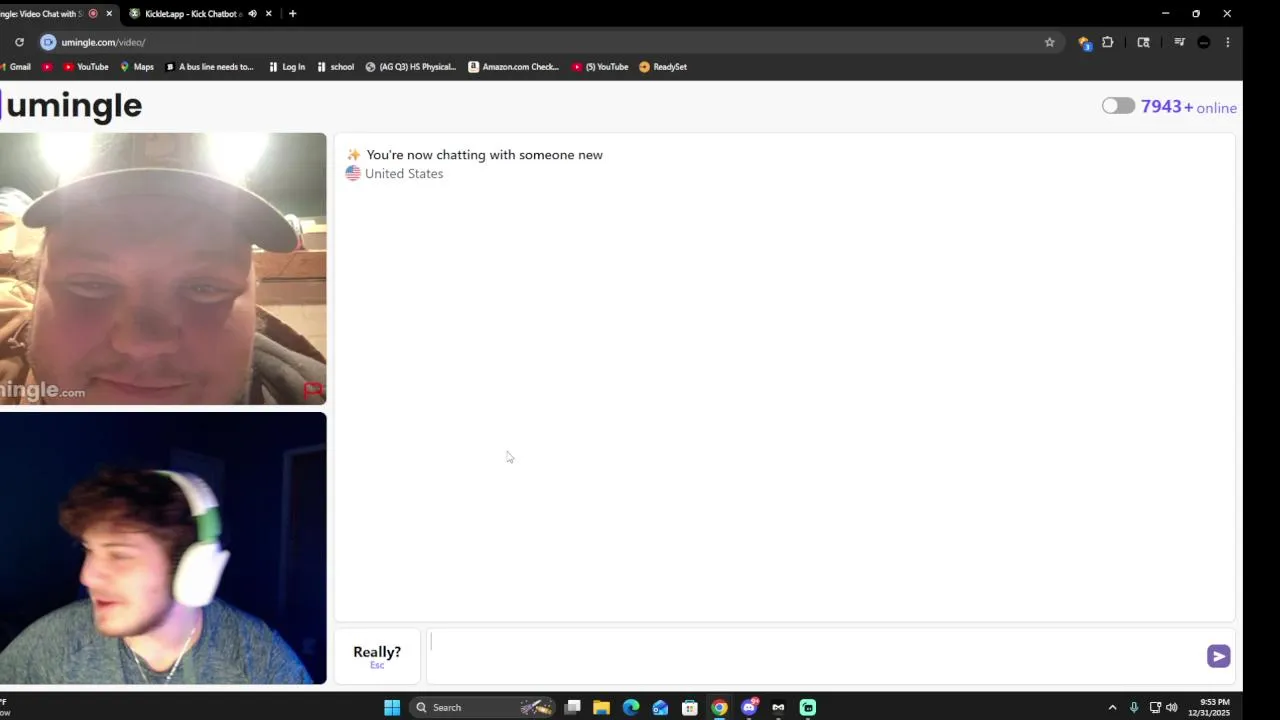Open network settings tray icon
Viewport: 1280px width, 720px height.
(1154, 707)
